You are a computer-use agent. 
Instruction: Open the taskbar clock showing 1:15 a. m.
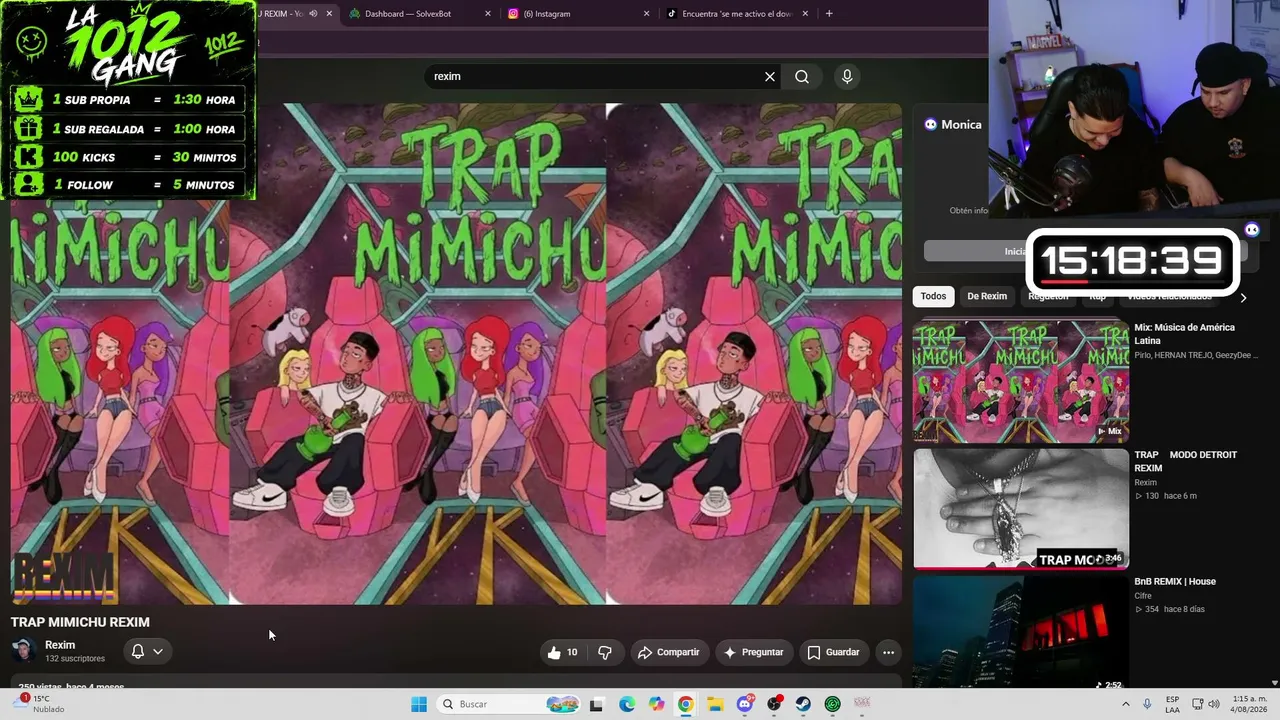[1250, 704]
